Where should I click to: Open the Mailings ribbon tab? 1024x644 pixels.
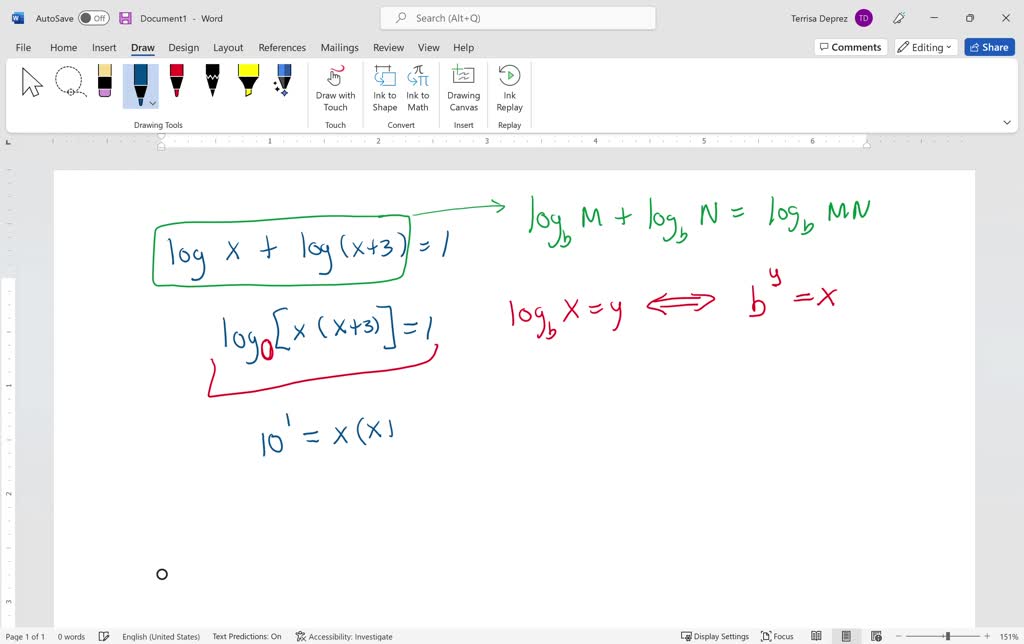[339, 47]
